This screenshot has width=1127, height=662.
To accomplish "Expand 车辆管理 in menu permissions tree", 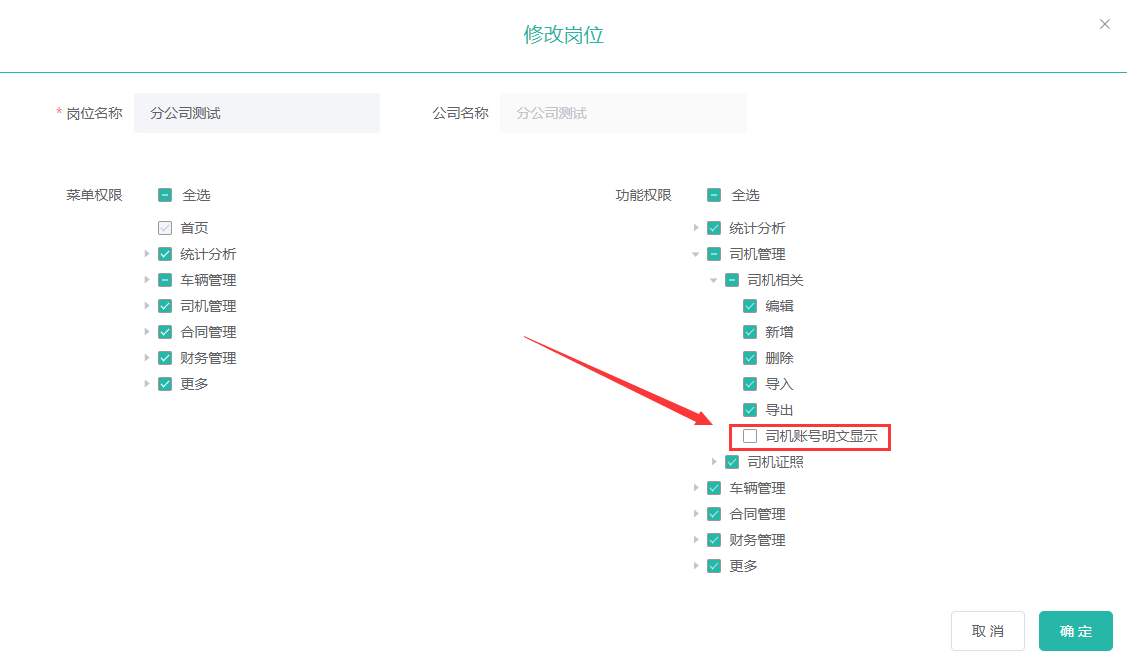I will tap(147, 280).
